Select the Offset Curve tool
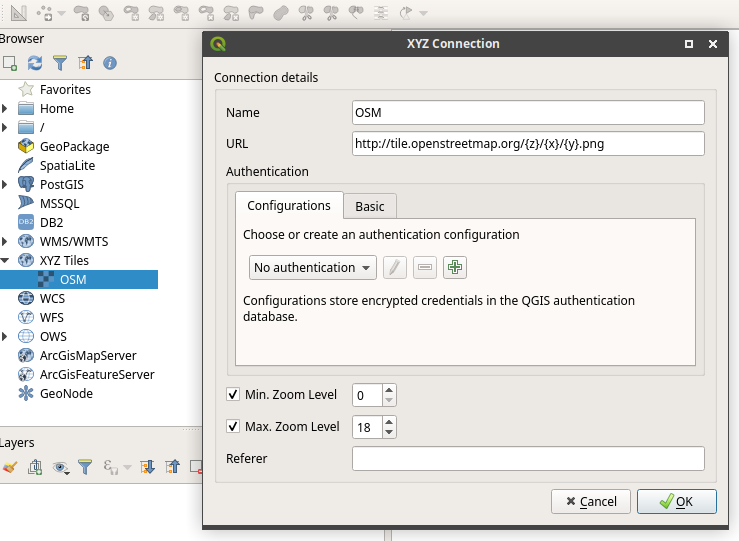Image resolution: width=739 pixels, height=541 pixels. click(x=281, y=13)
